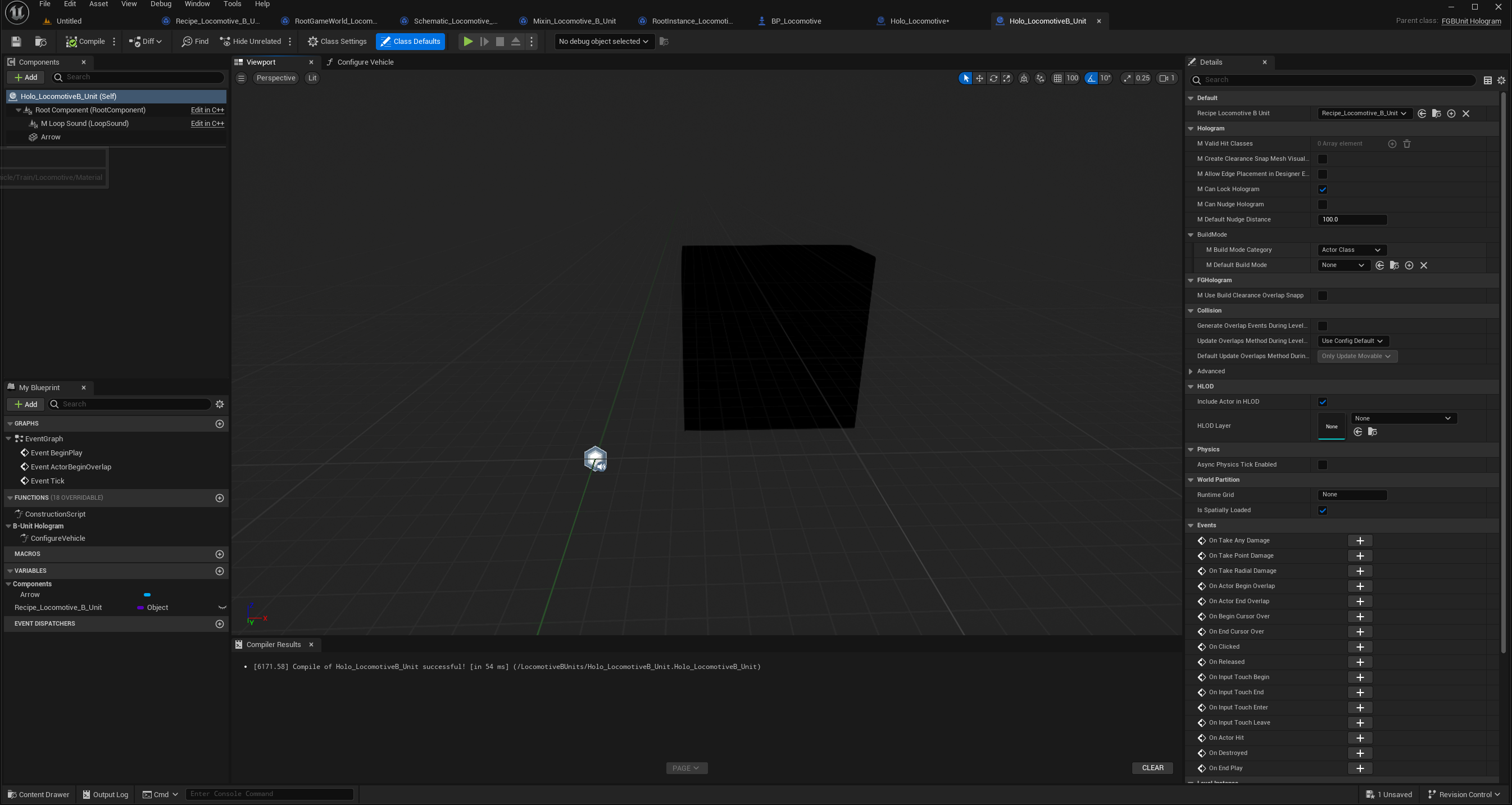Click the Details search field

coord(1332,80)
